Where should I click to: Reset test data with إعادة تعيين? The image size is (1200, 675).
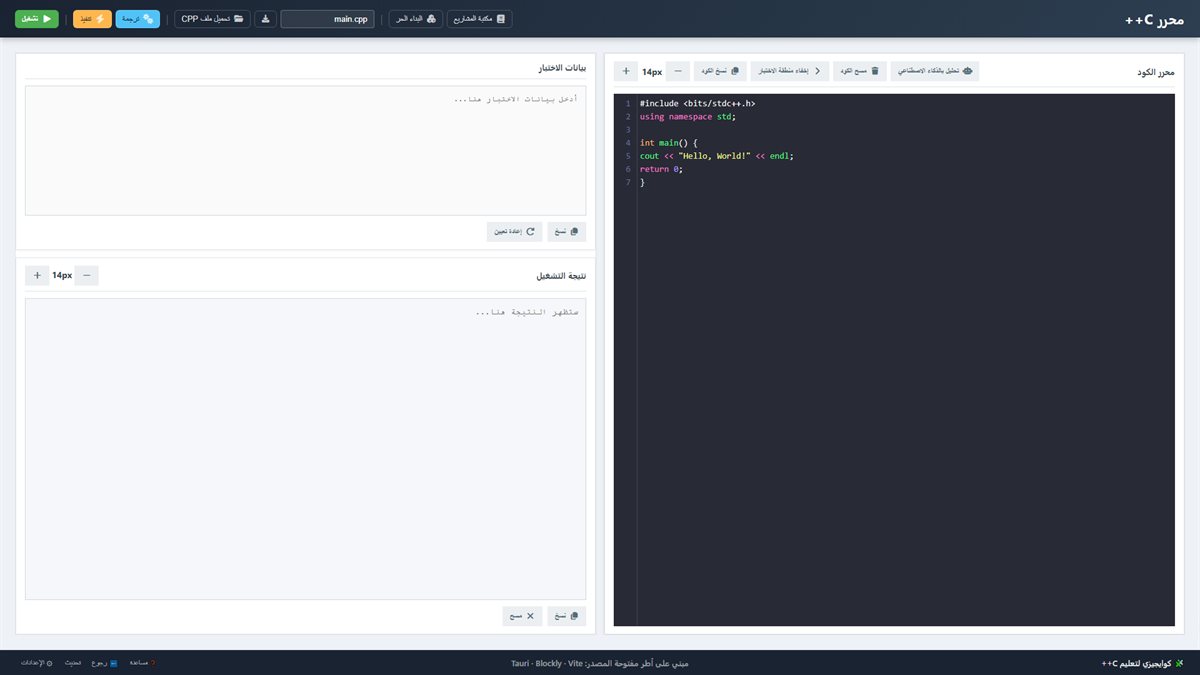tap(515, 231)
